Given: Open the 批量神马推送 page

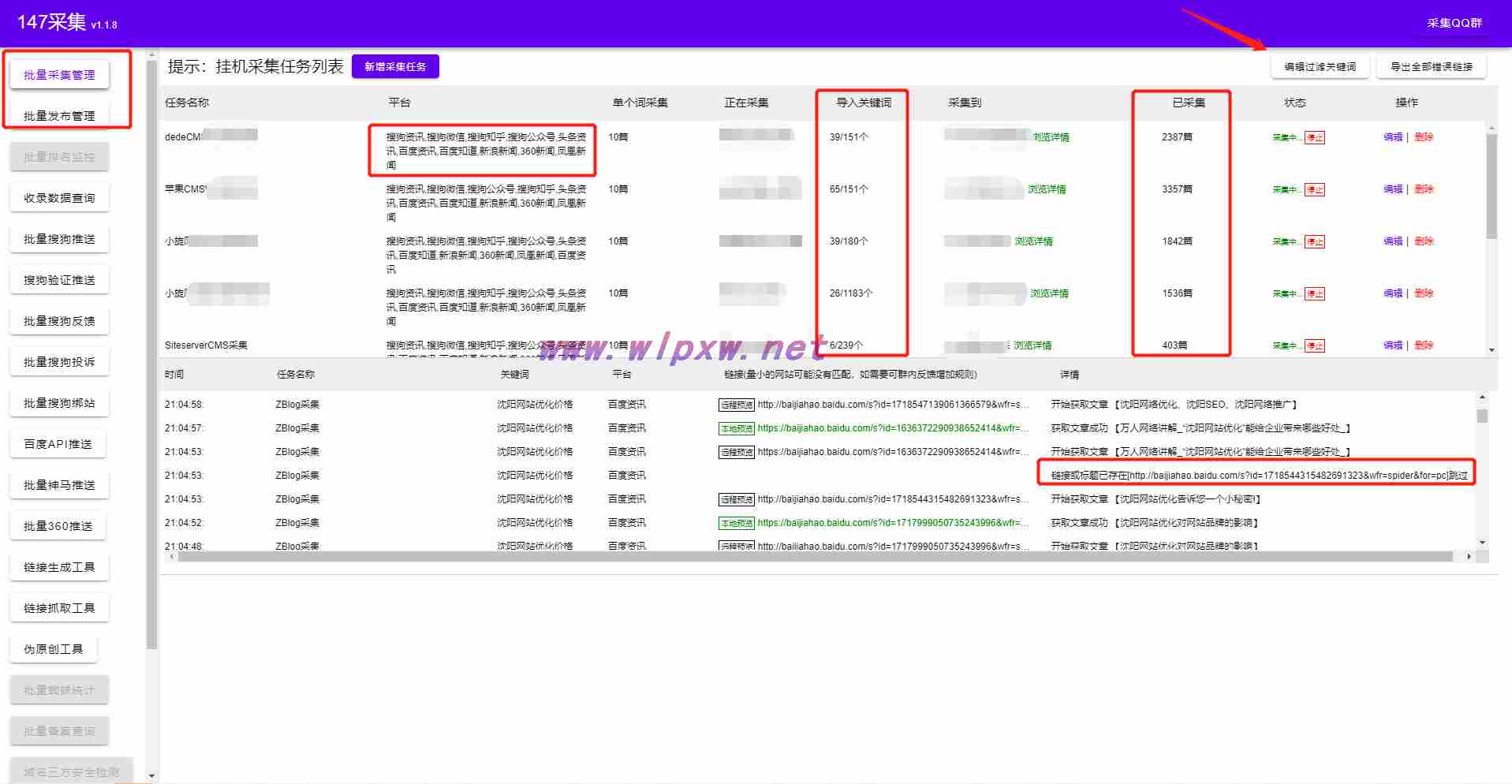Looking at the screenshot, I should pos(59,485).
